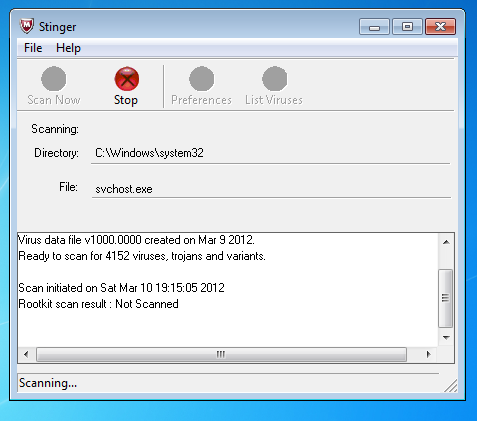Screen dimensions: 477x421
Task: Open the File menu
Action: point(33,48)
